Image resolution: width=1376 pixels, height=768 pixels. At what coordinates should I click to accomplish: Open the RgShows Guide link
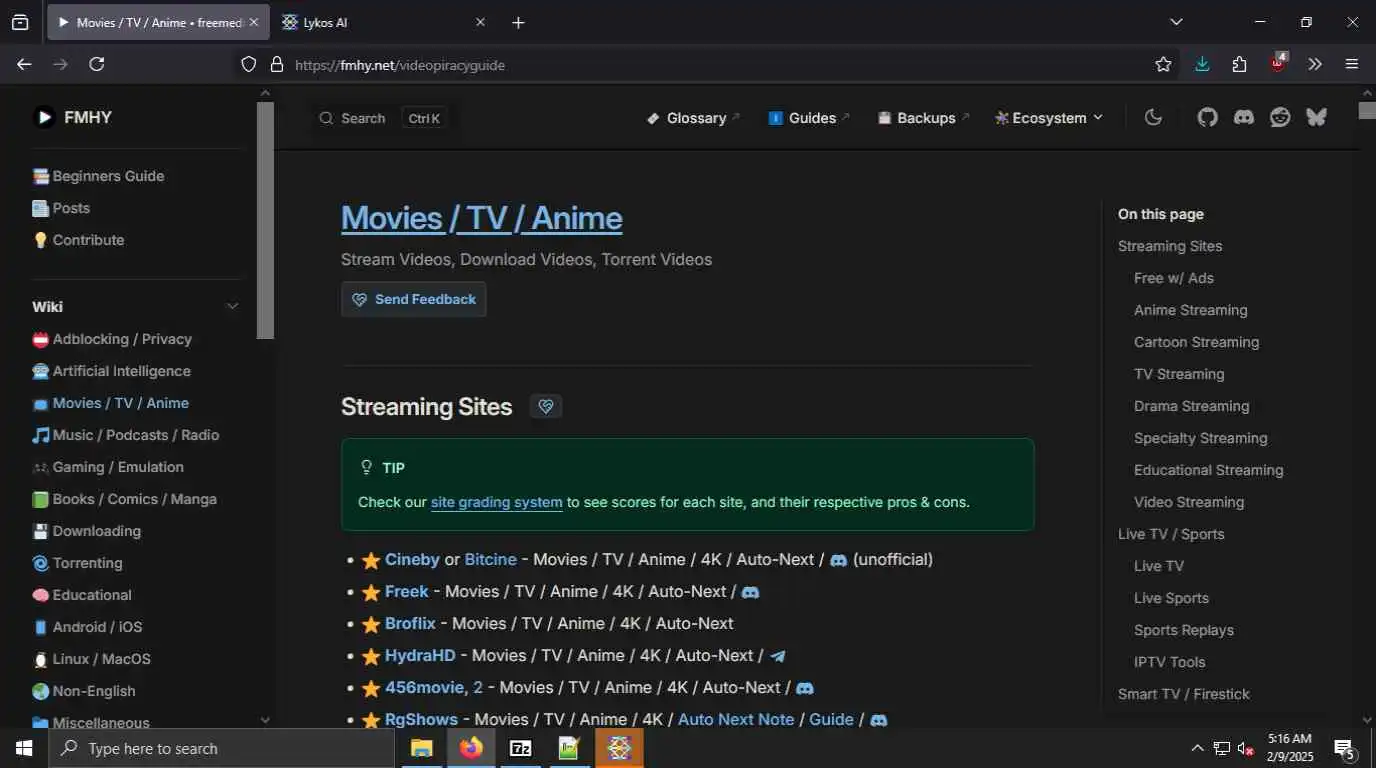(x=831, y=720)
